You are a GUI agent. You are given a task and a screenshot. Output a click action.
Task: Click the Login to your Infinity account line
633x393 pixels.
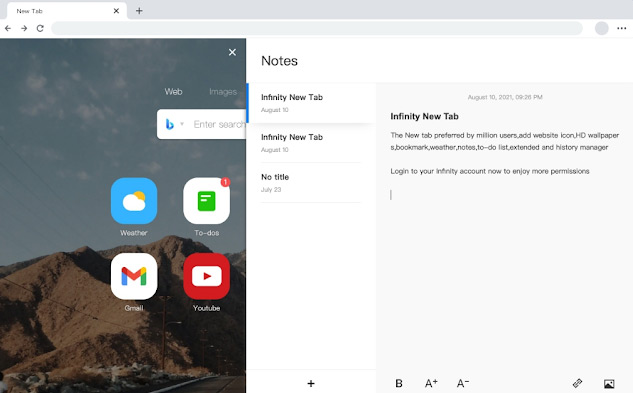[x=490, y=171]
